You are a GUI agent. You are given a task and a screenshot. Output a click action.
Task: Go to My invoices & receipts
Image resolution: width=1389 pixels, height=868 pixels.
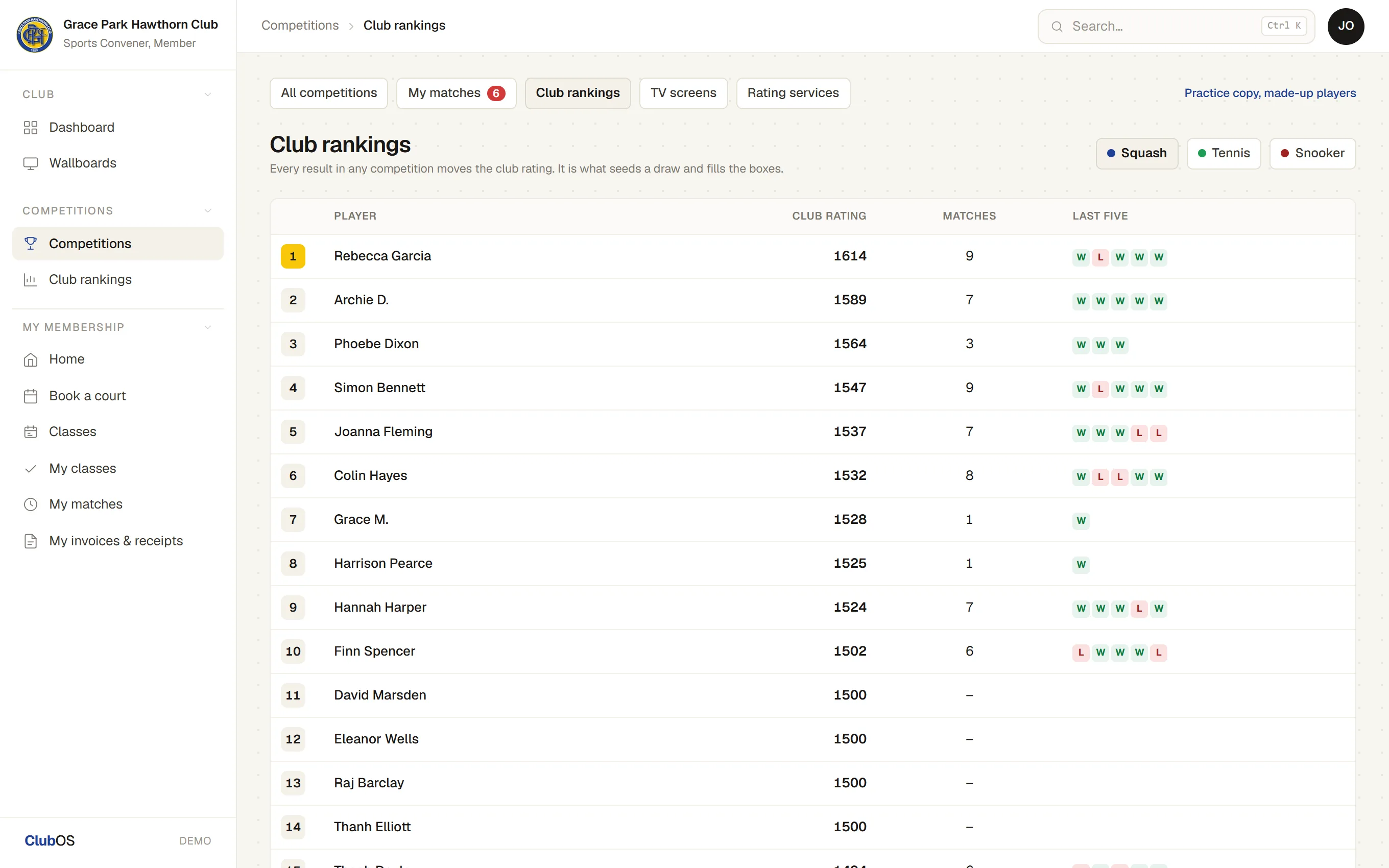(x=117, y=541)
